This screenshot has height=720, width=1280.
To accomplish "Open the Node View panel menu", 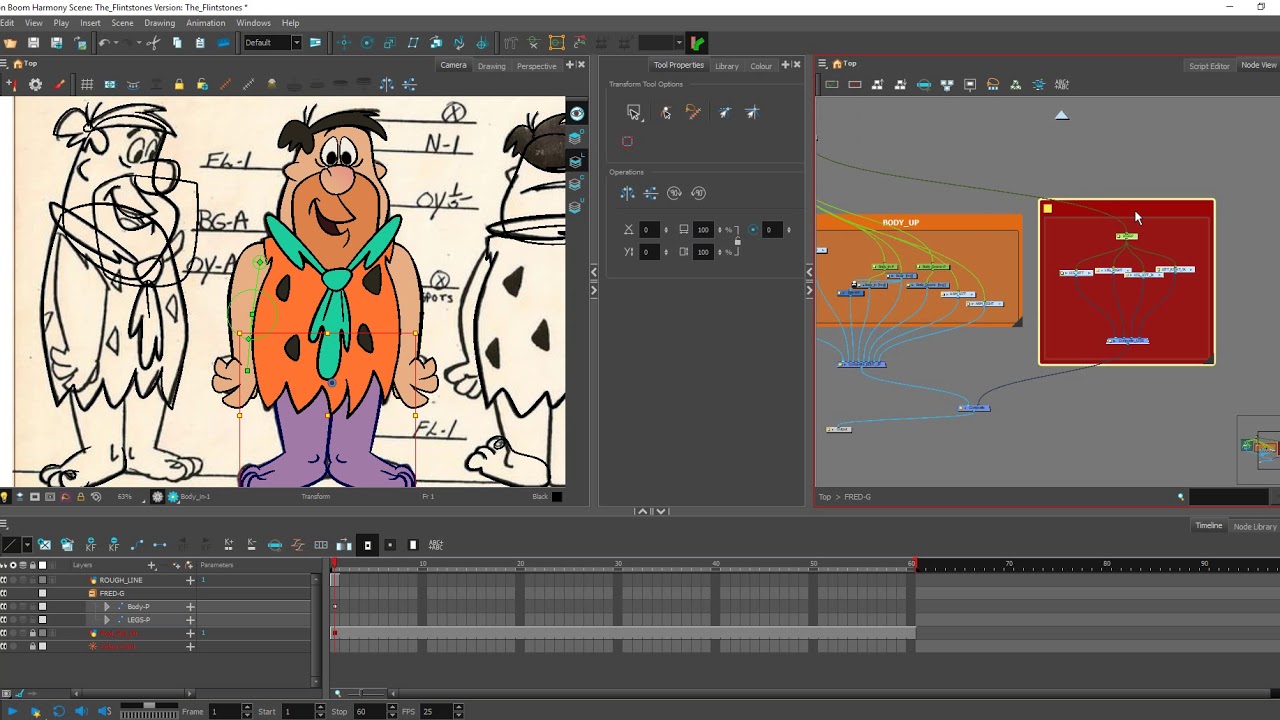I will 823,64.
